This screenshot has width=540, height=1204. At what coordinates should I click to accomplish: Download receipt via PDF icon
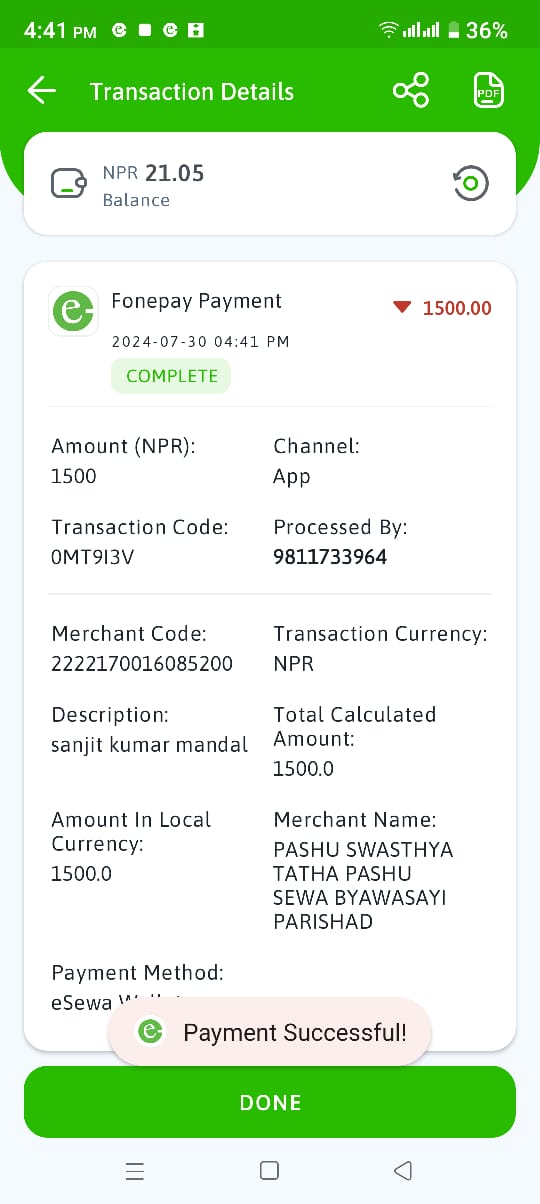(488, 91)
